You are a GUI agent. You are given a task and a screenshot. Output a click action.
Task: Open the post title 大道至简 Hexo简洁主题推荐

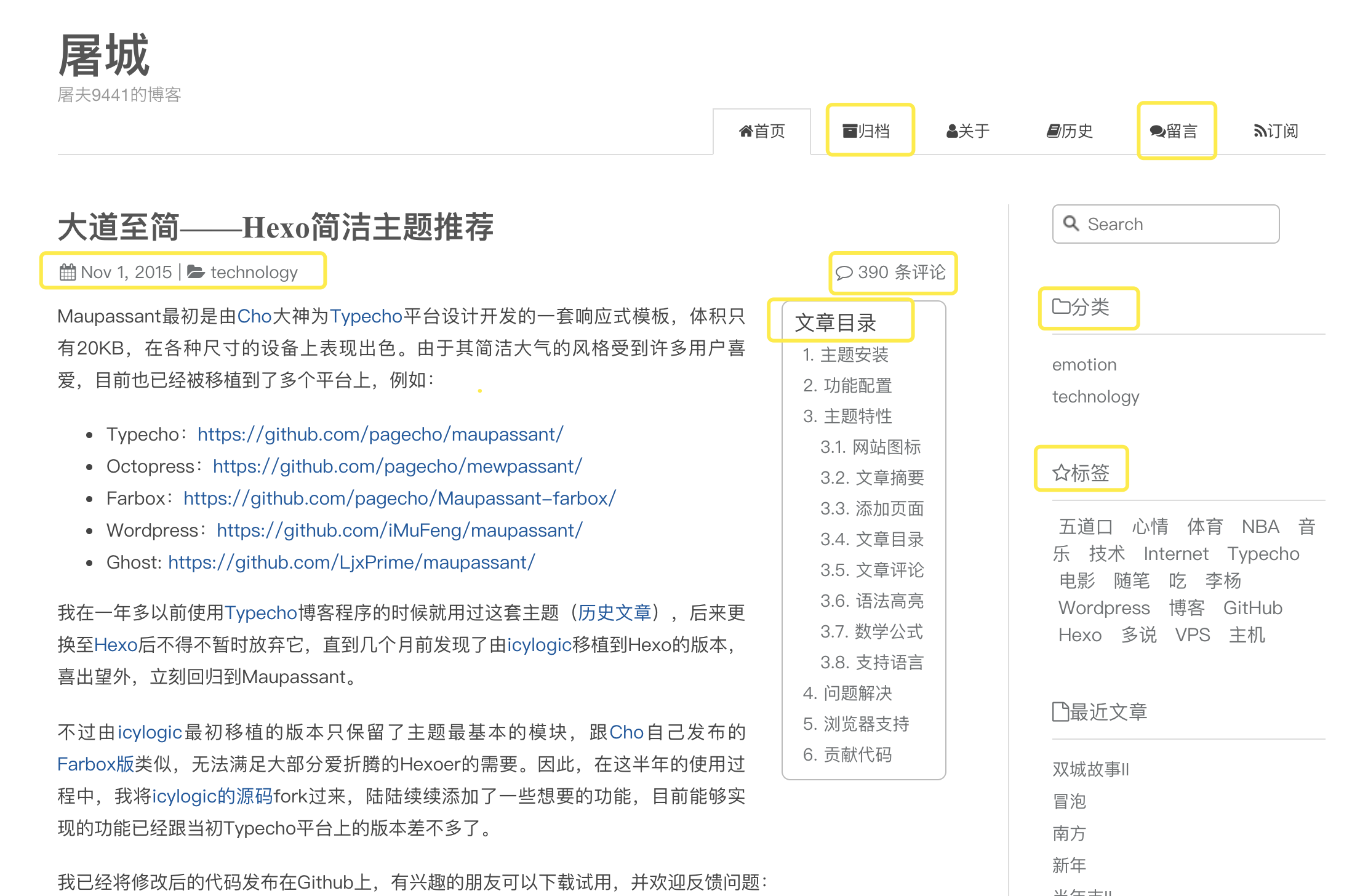tap(275, 227)
